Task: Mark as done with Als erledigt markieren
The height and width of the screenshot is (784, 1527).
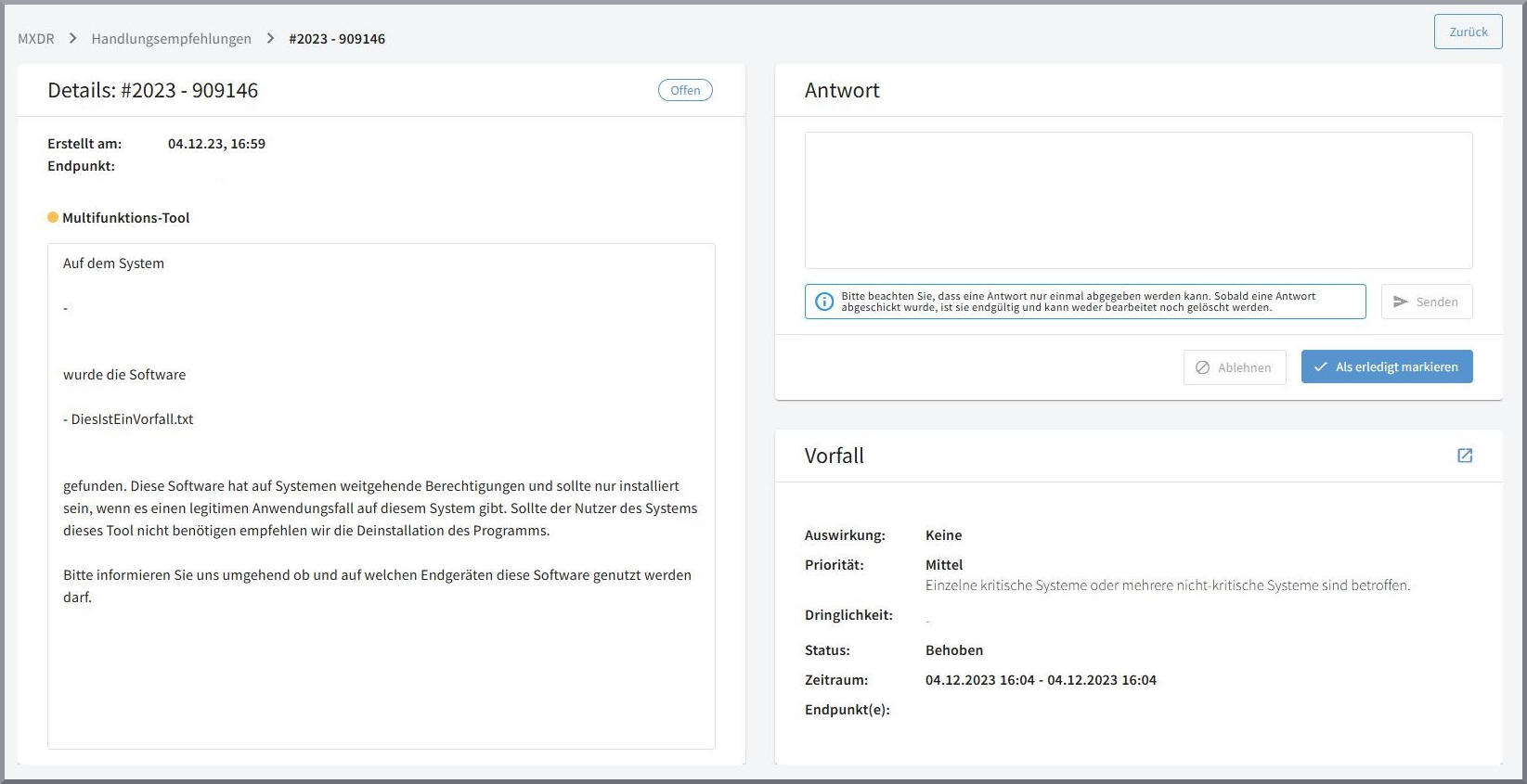Action: point(1386,366)
